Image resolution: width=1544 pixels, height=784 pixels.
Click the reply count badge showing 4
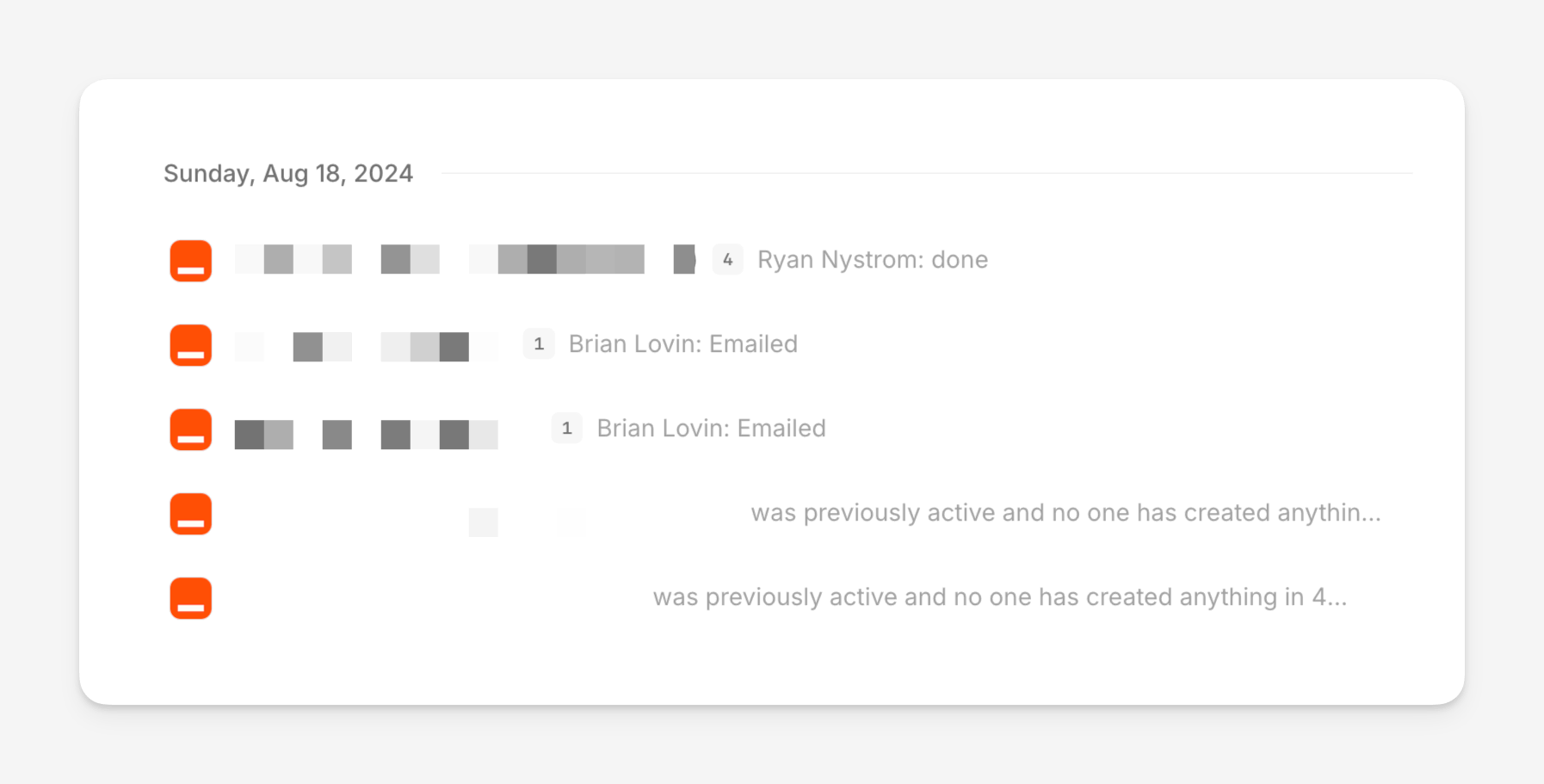tap(727, 259)
